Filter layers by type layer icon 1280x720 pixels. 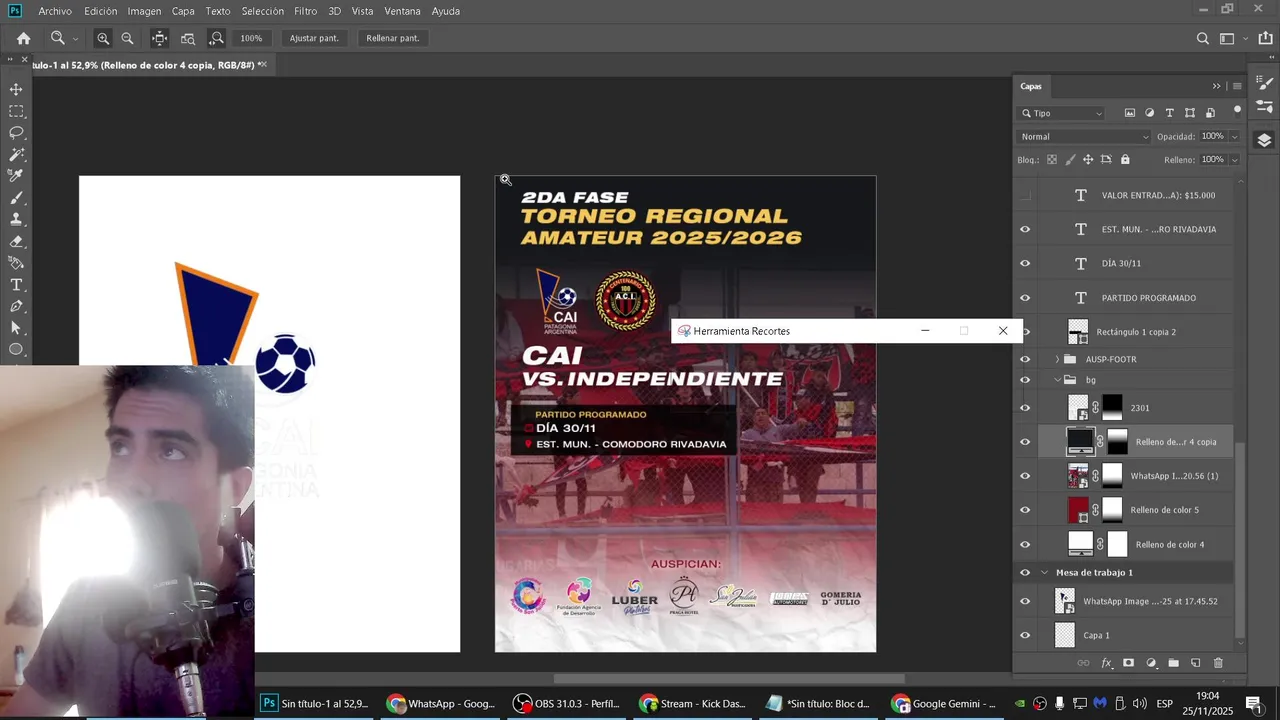coord(1170,113)
